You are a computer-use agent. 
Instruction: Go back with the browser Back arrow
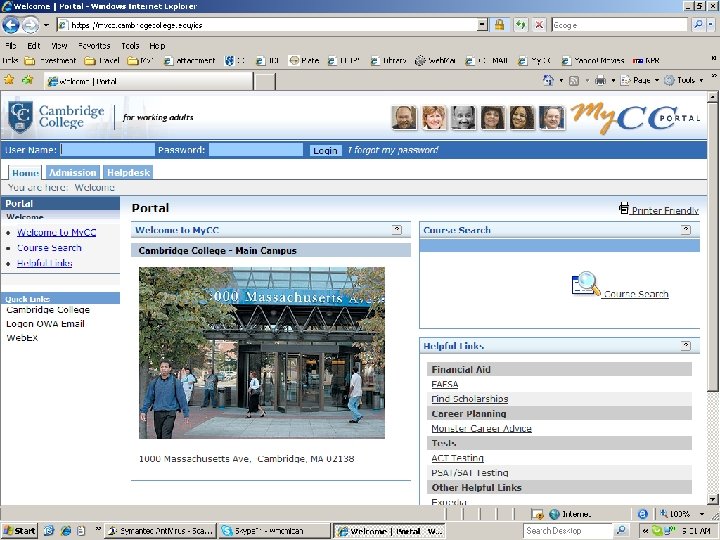point(11,25)
